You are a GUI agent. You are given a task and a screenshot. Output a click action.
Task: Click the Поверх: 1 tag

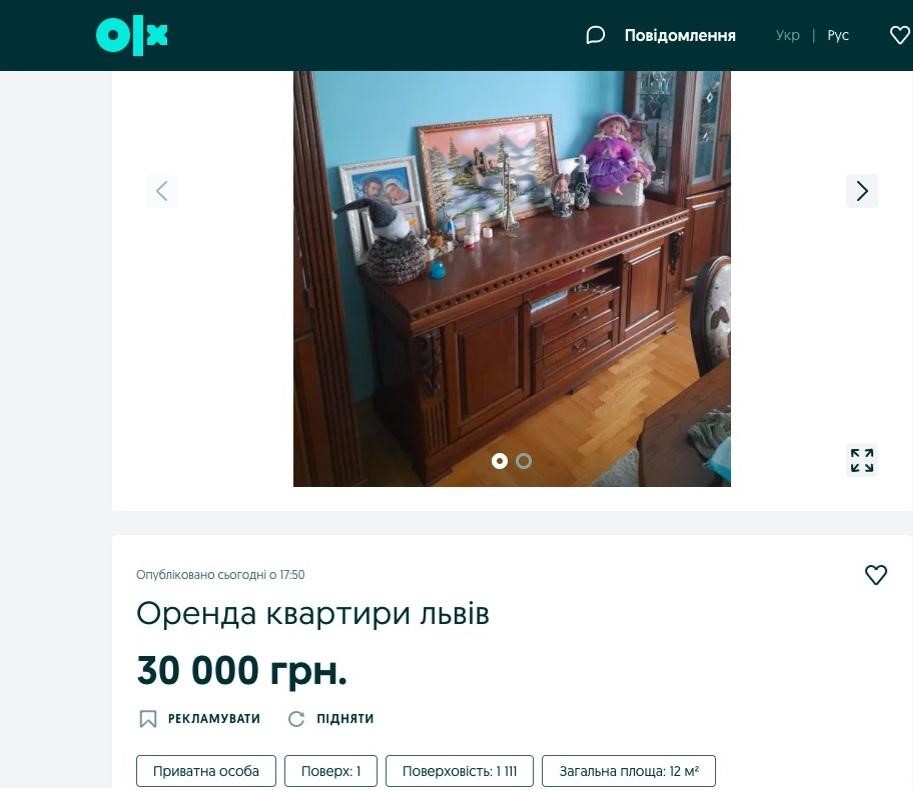331,771
